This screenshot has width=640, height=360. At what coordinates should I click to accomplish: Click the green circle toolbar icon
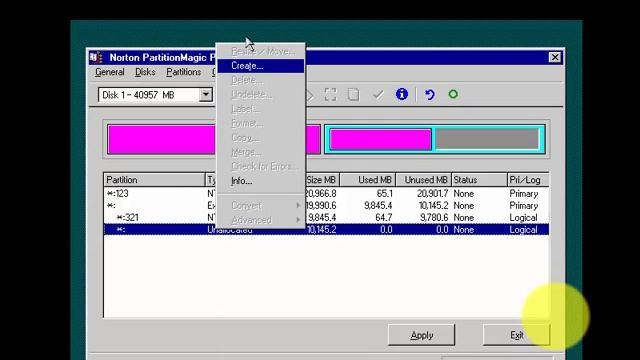453,94
